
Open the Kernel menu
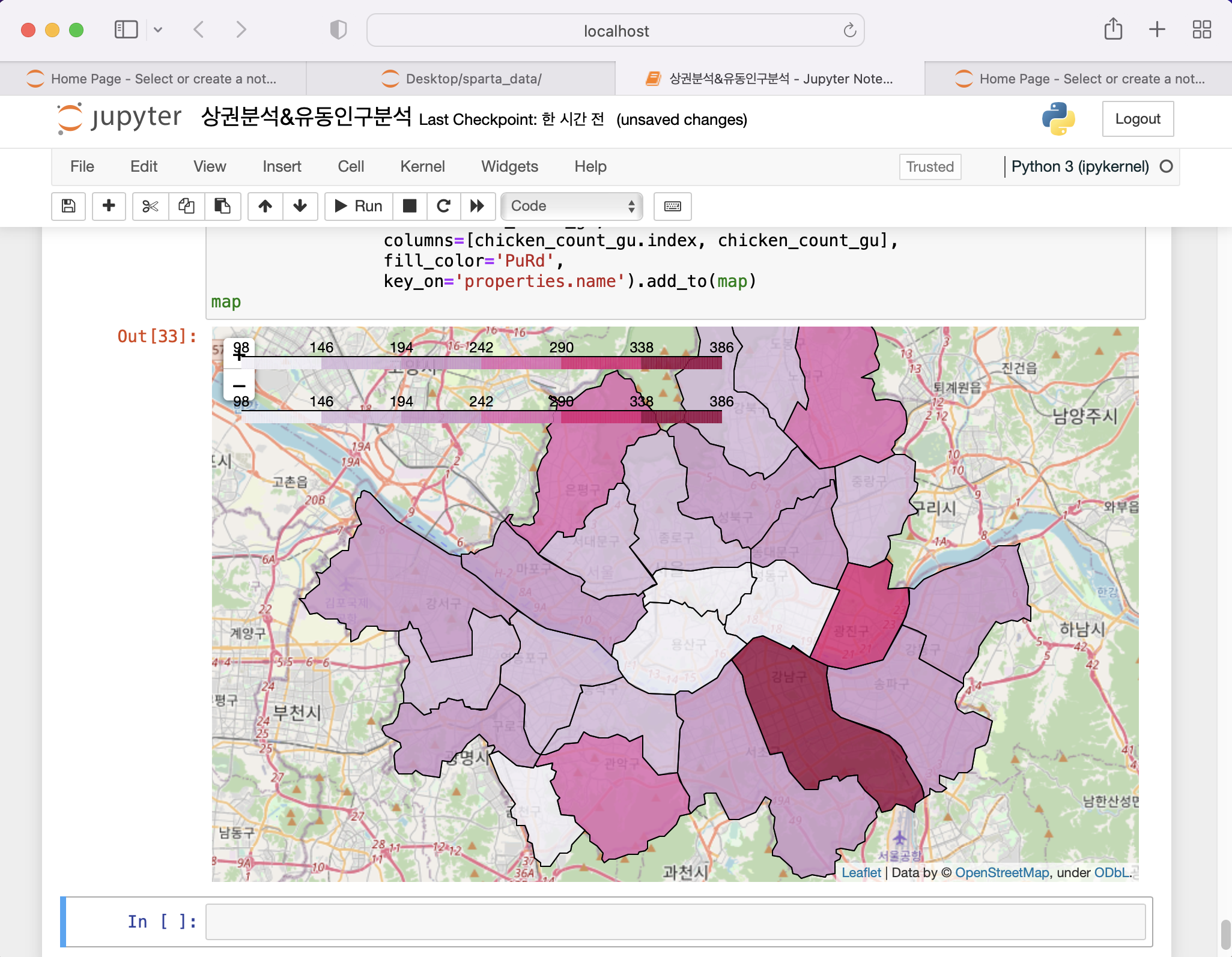point(422,166)
